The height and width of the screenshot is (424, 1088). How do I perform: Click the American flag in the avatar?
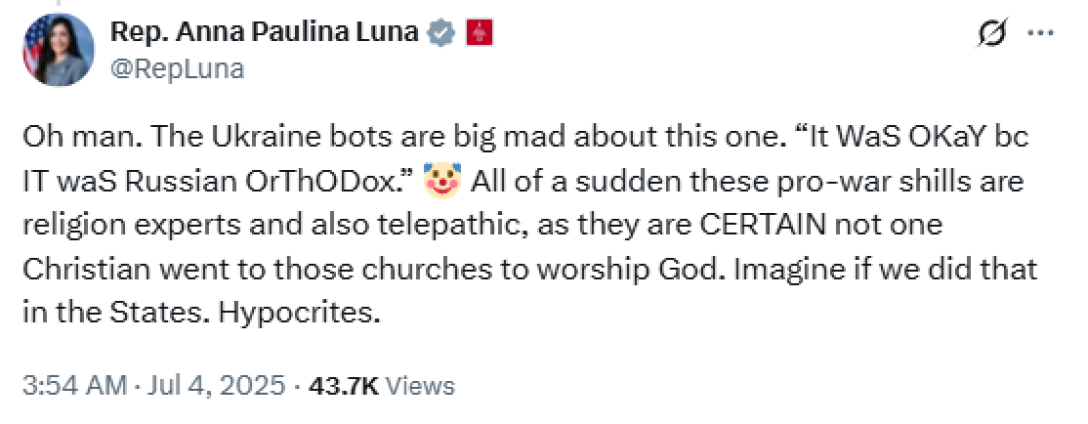pyautogui.click(x=31, y=42)
